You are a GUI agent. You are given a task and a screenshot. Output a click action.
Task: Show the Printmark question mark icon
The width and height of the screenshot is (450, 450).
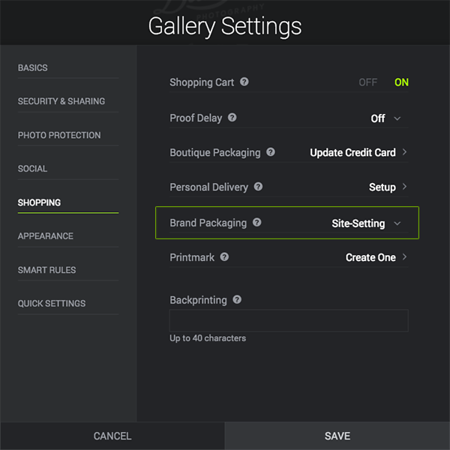225,257
